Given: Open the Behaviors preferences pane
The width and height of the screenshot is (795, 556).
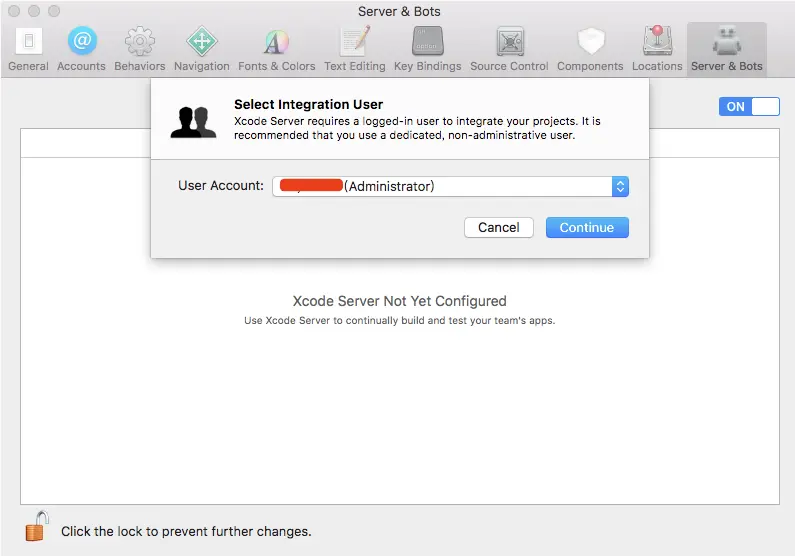Looking at the screenshot, I should pyautogui.click(x=139, y=49).
